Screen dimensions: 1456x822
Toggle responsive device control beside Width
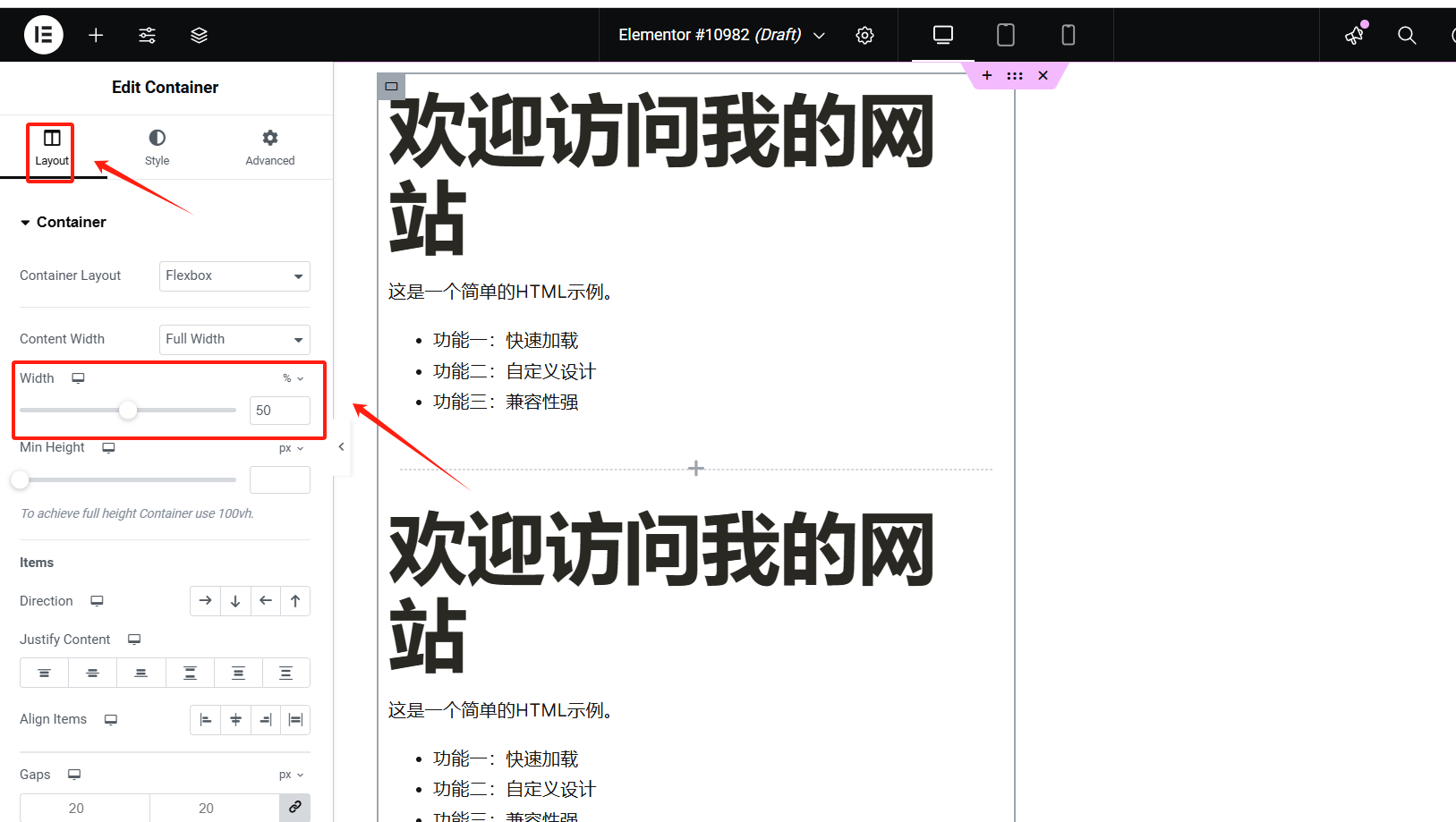(x=78, y=377)
